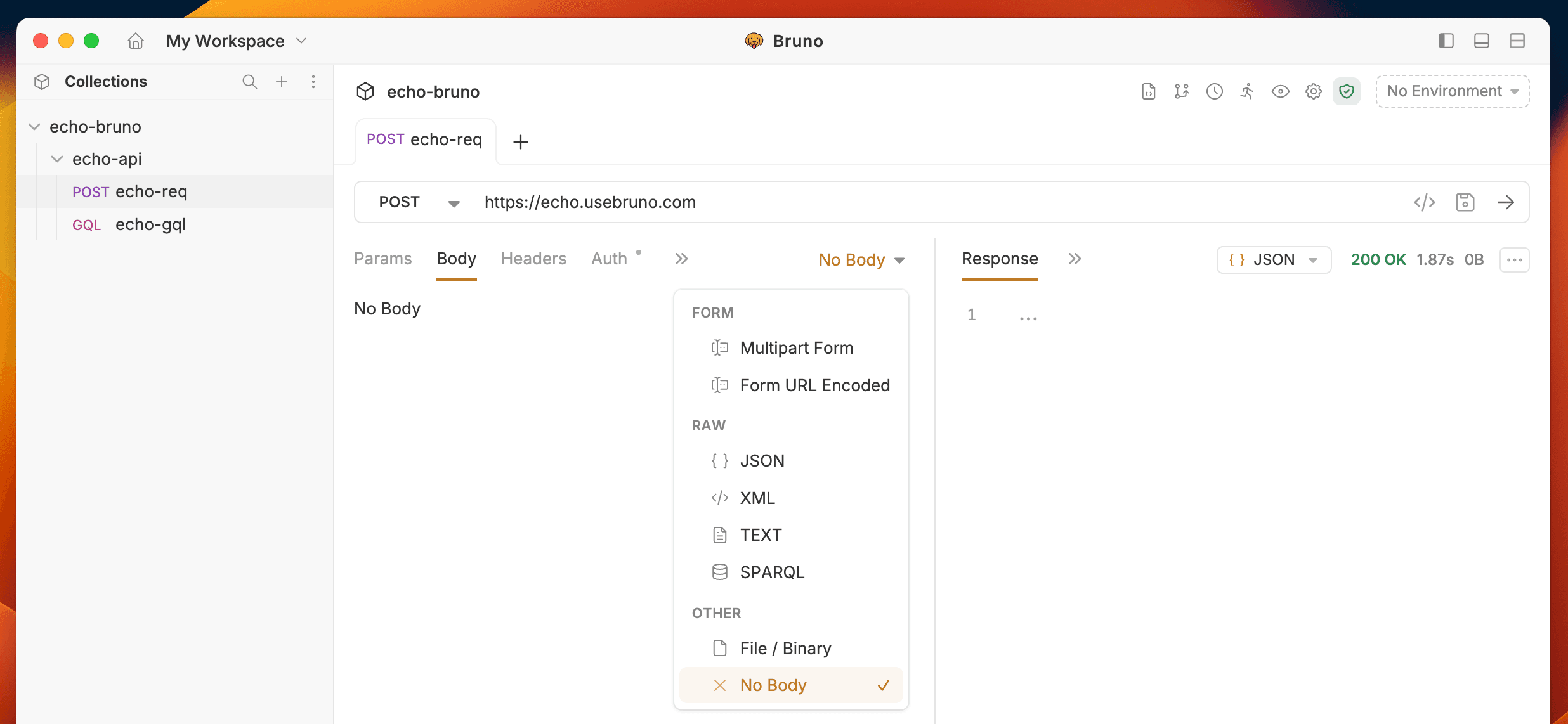1568x724 pixels.
Task: Open collection settings gear icon
Action: coord(1313,91)
